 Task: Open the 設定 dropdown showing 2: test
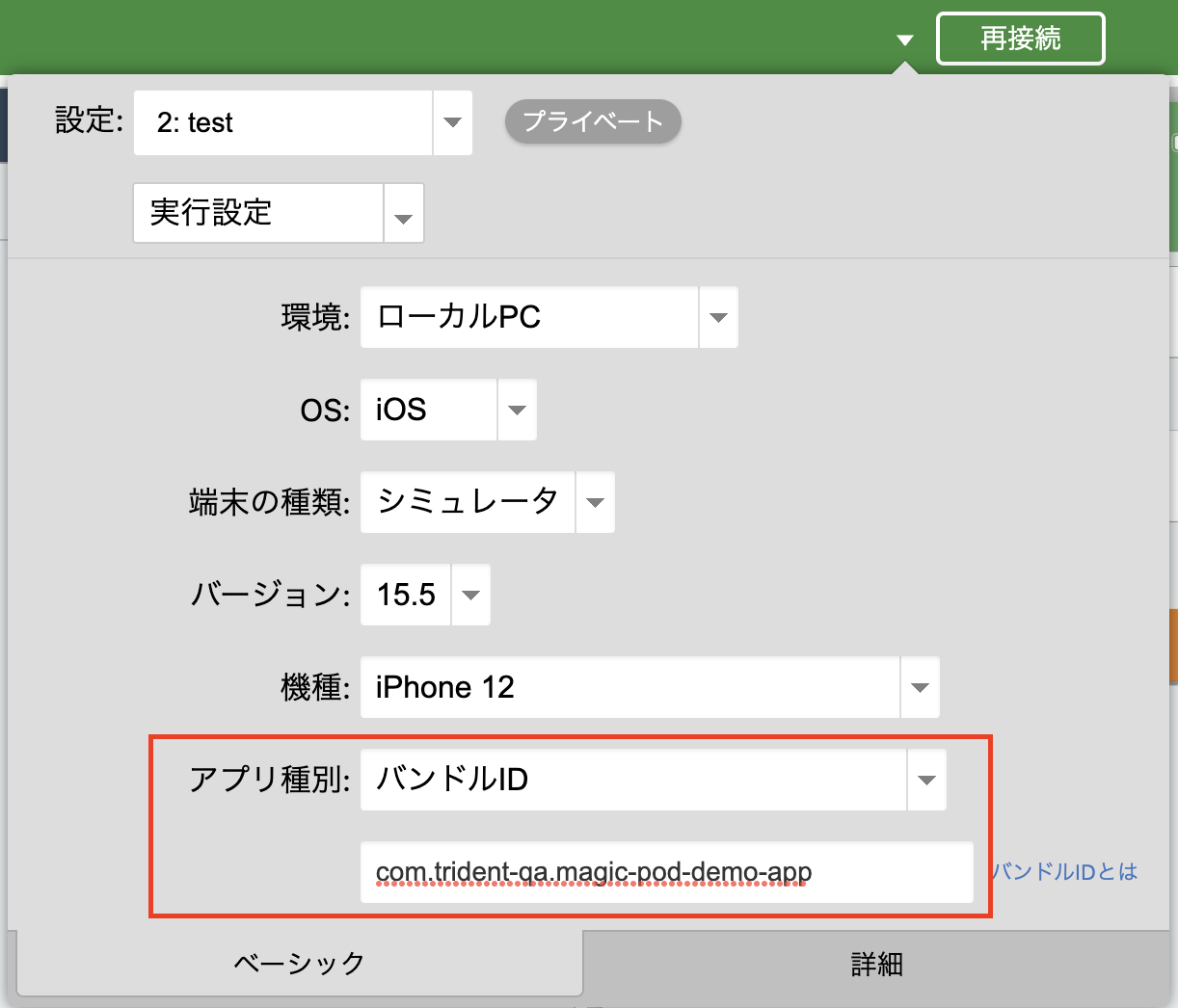303,122
